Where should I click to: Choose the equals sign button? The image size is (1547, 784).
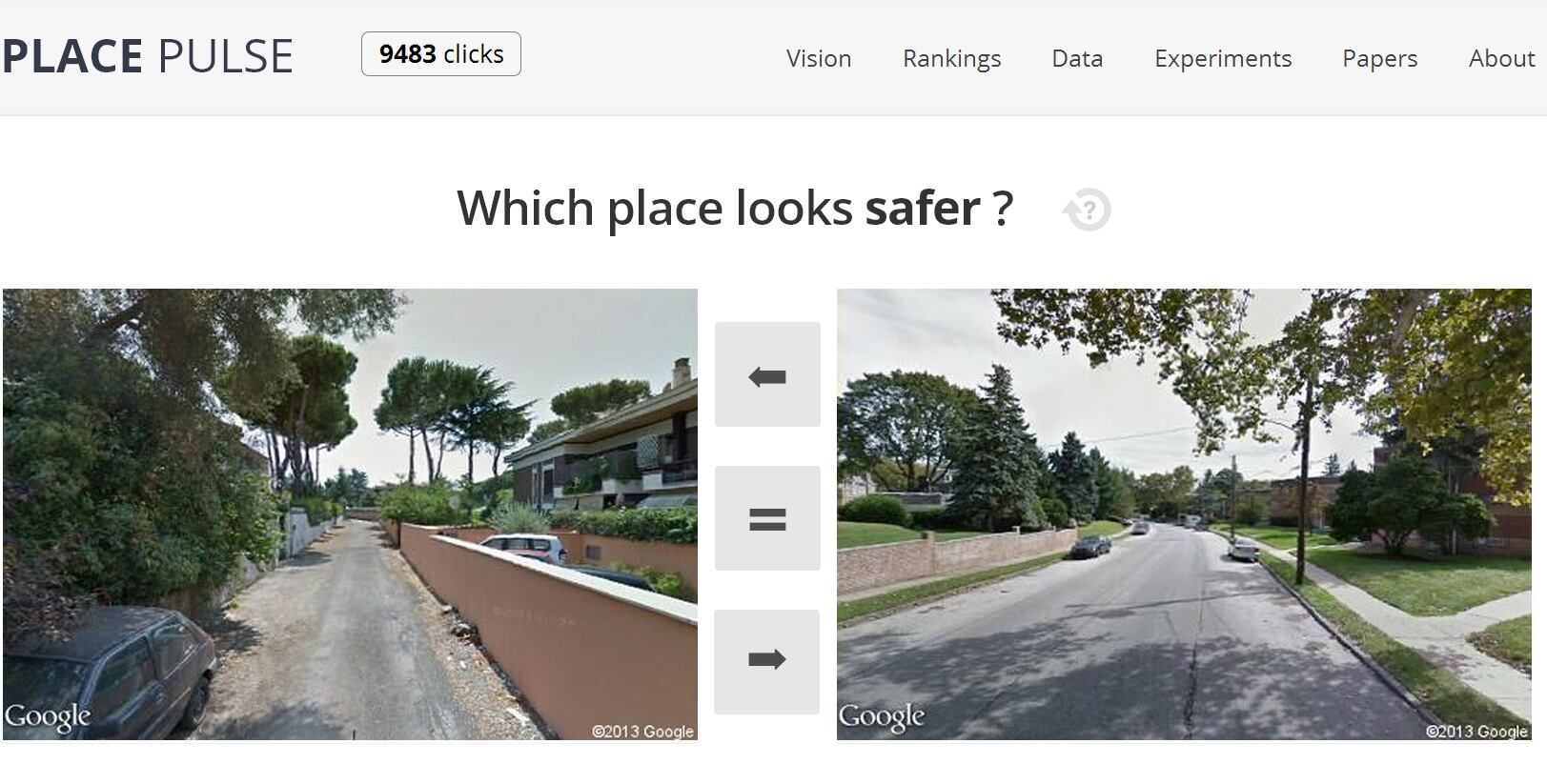click(767, 518)
